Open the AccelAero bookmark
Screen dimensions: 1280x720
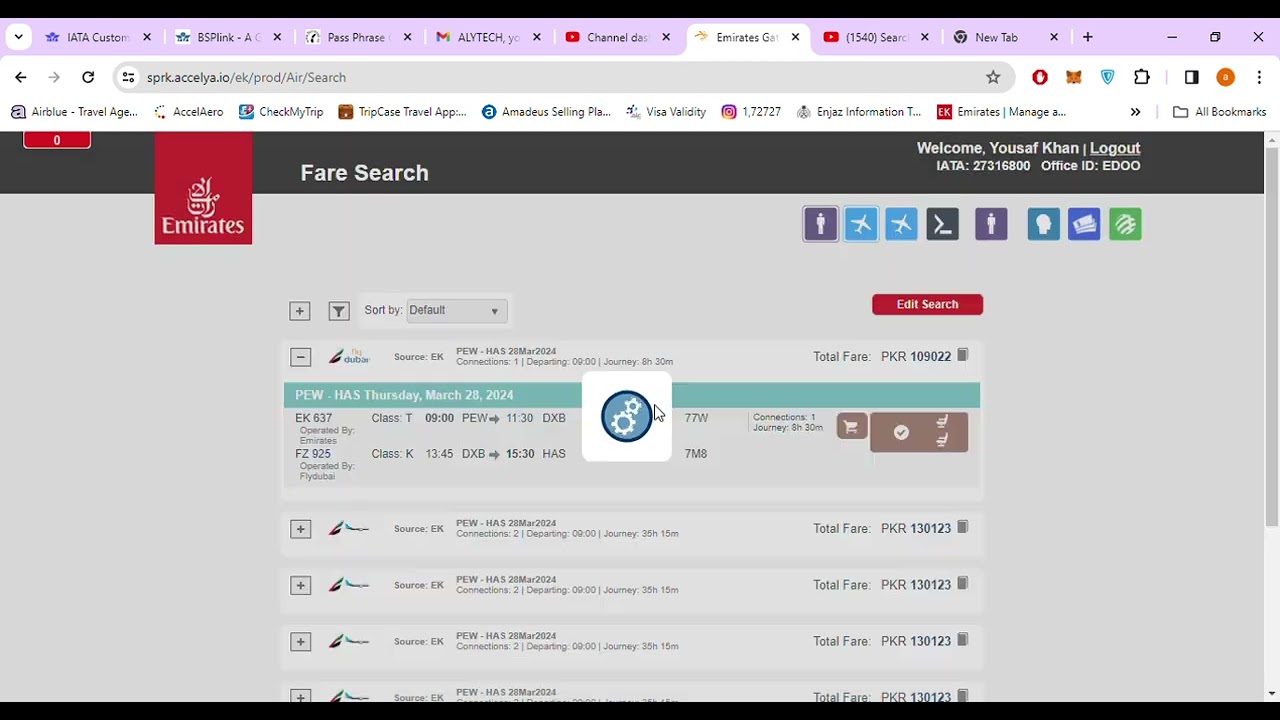188,112
